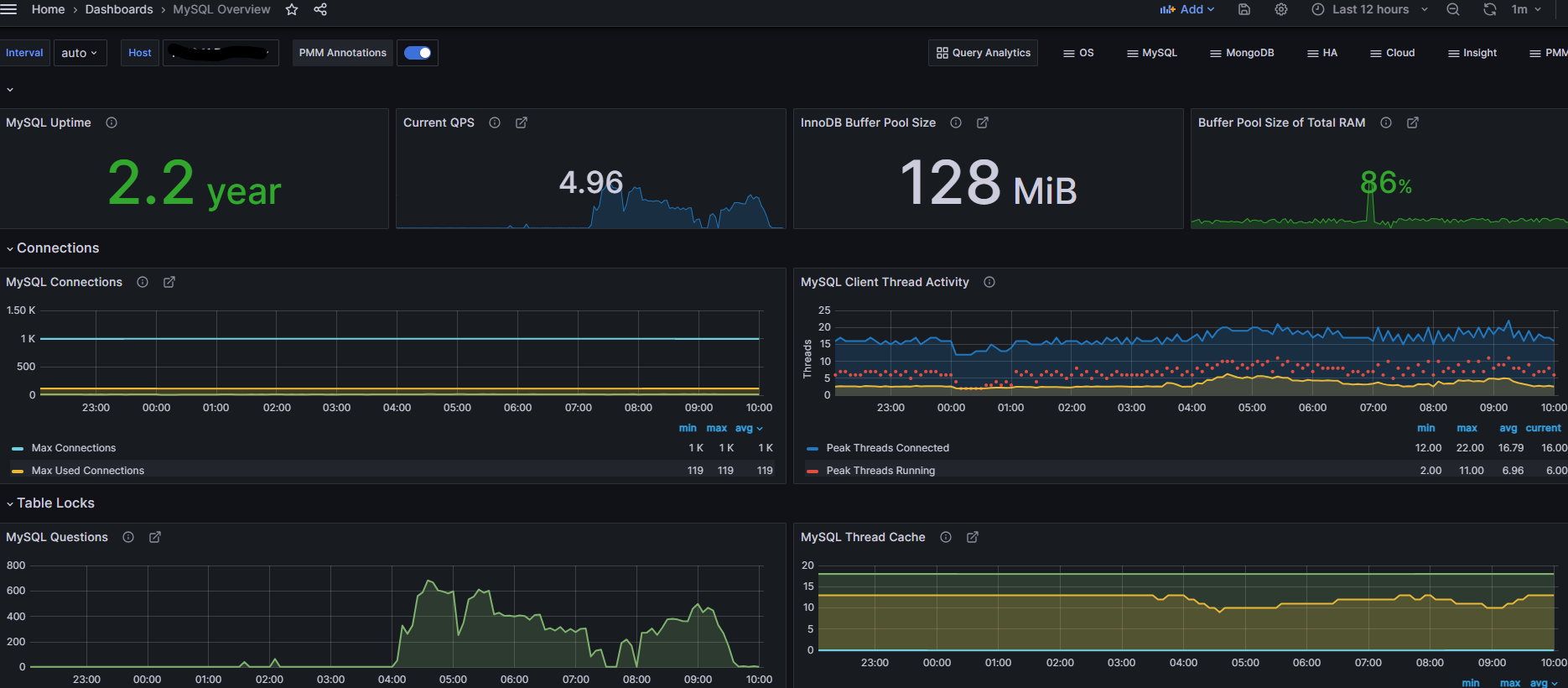The image size is (1568, 688).
Task: Click Peak Threads Connected blue color swatch
Action: click(x=812, y=449)
